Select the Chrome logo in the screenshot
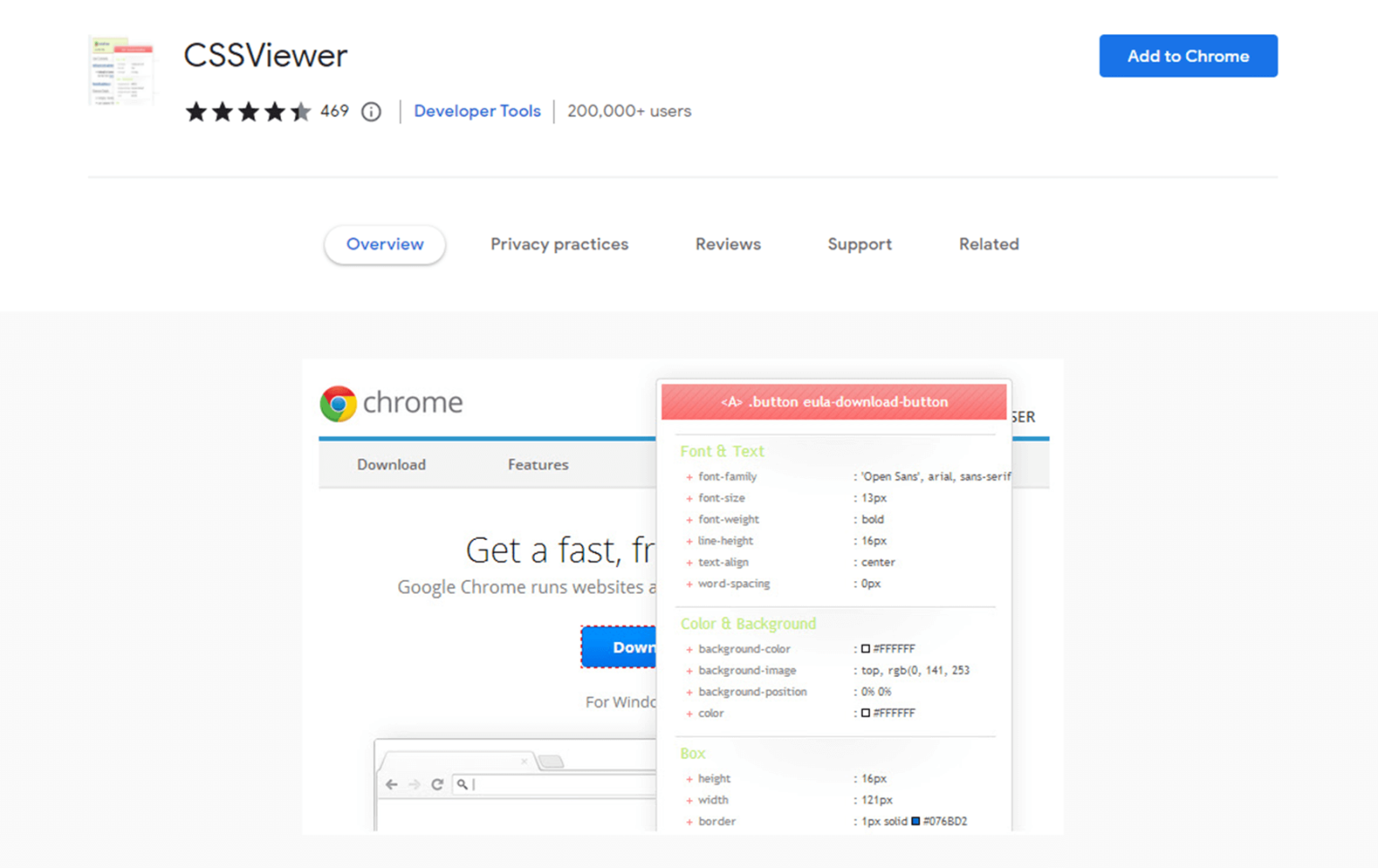 point(337,403)
